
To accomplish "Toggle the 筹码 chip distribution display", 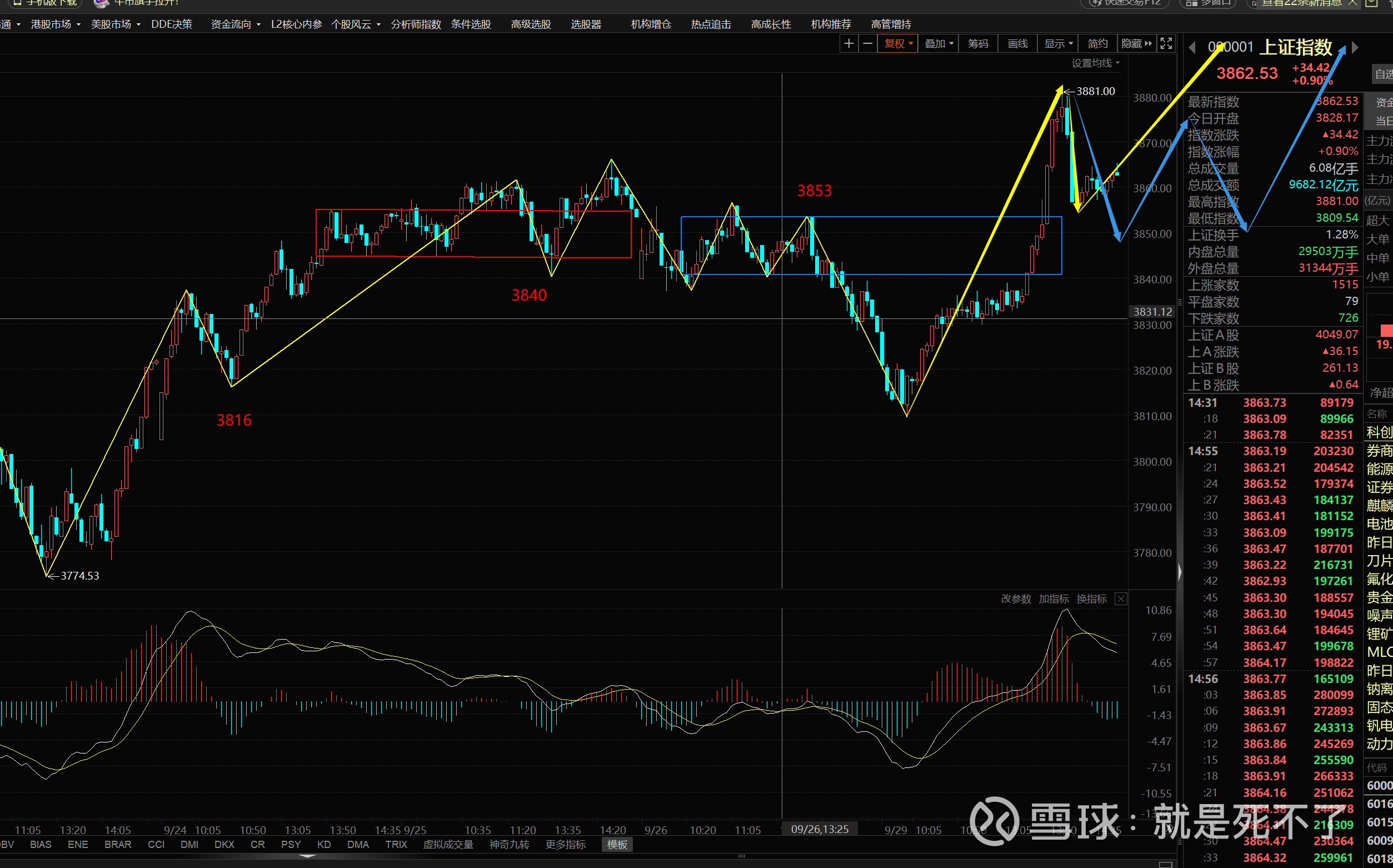I will (x=977, y=44).
